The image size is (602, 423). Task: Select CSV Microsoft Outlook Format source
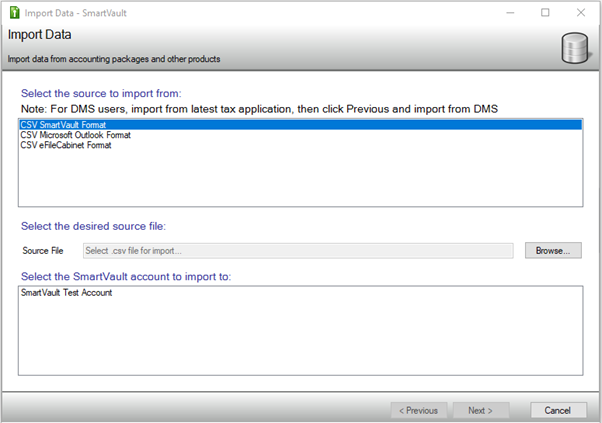pos(76,135)
